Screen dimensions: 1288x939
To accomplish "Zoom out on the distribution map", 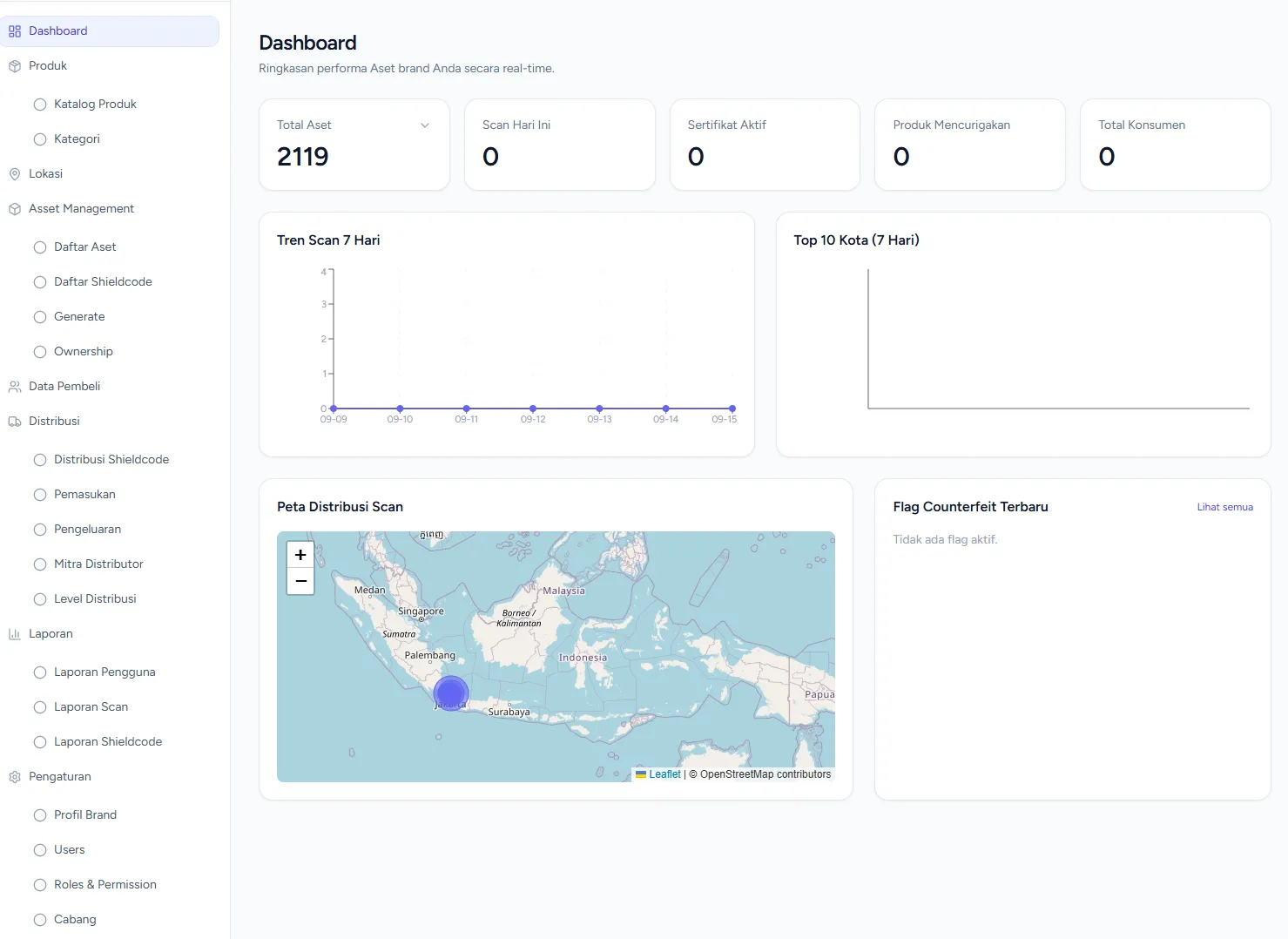I will (300, 581).
